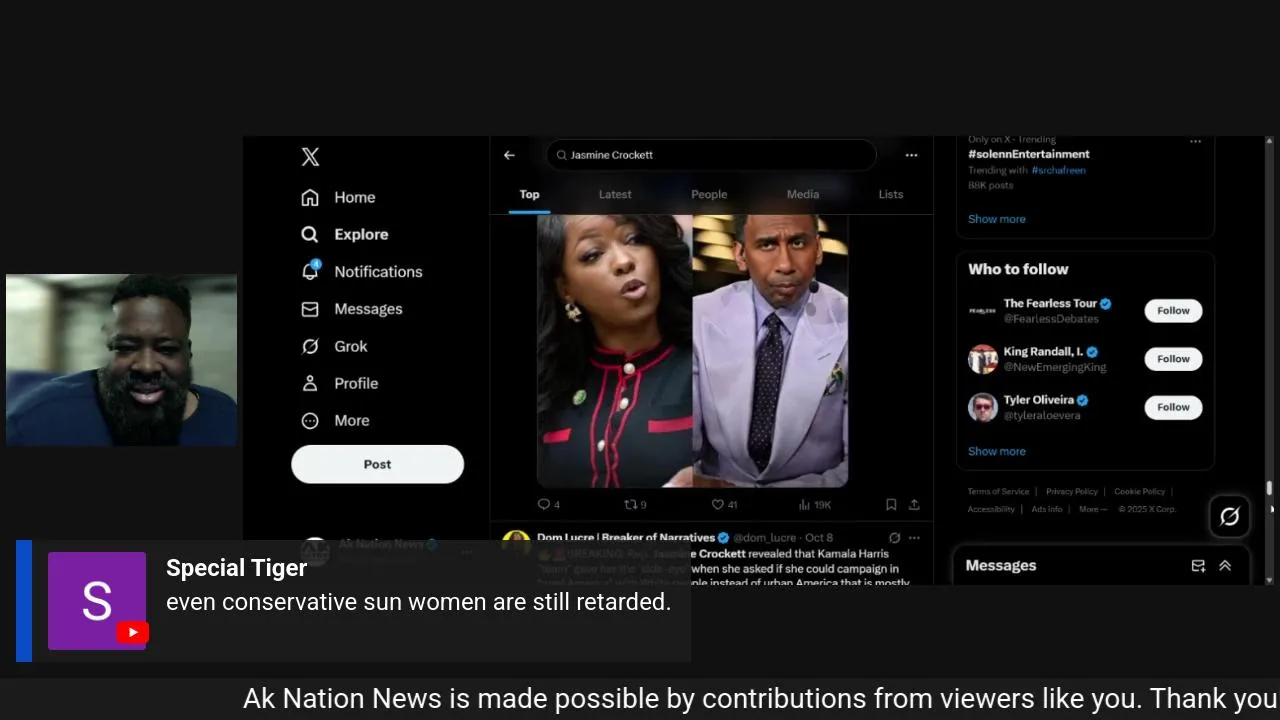Open the Messages envelope icon
This screenshot has width=1280, height=720.
pos(310,309)
